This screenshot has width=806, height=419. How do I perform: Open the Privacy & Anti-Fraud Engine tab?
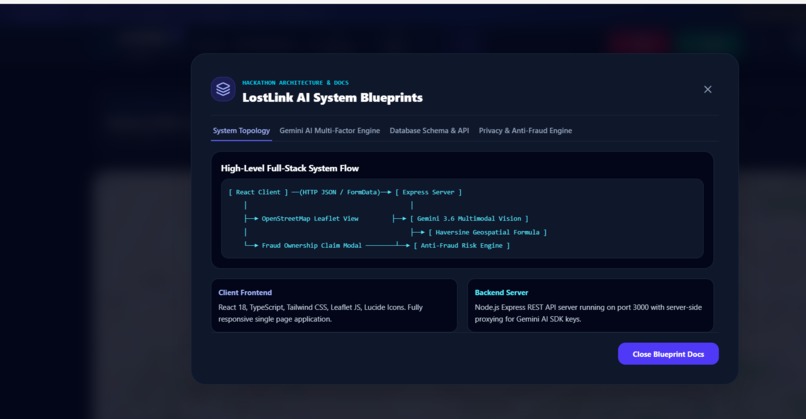tap(525, 131)
